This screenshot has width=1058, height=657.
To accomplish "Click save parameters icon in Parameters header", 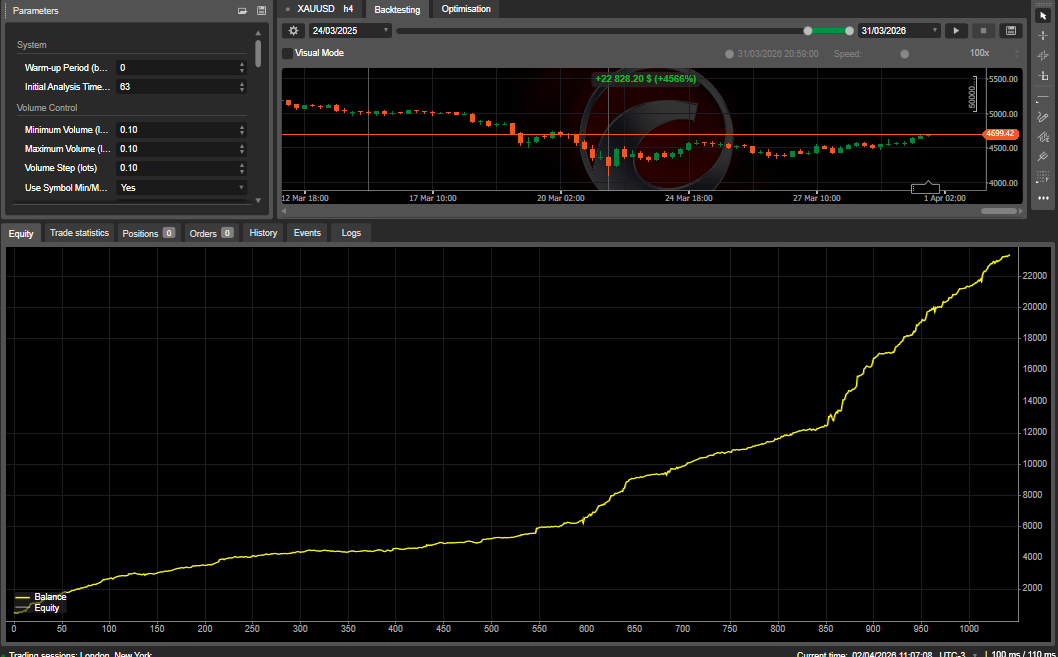I will (261, 11).
